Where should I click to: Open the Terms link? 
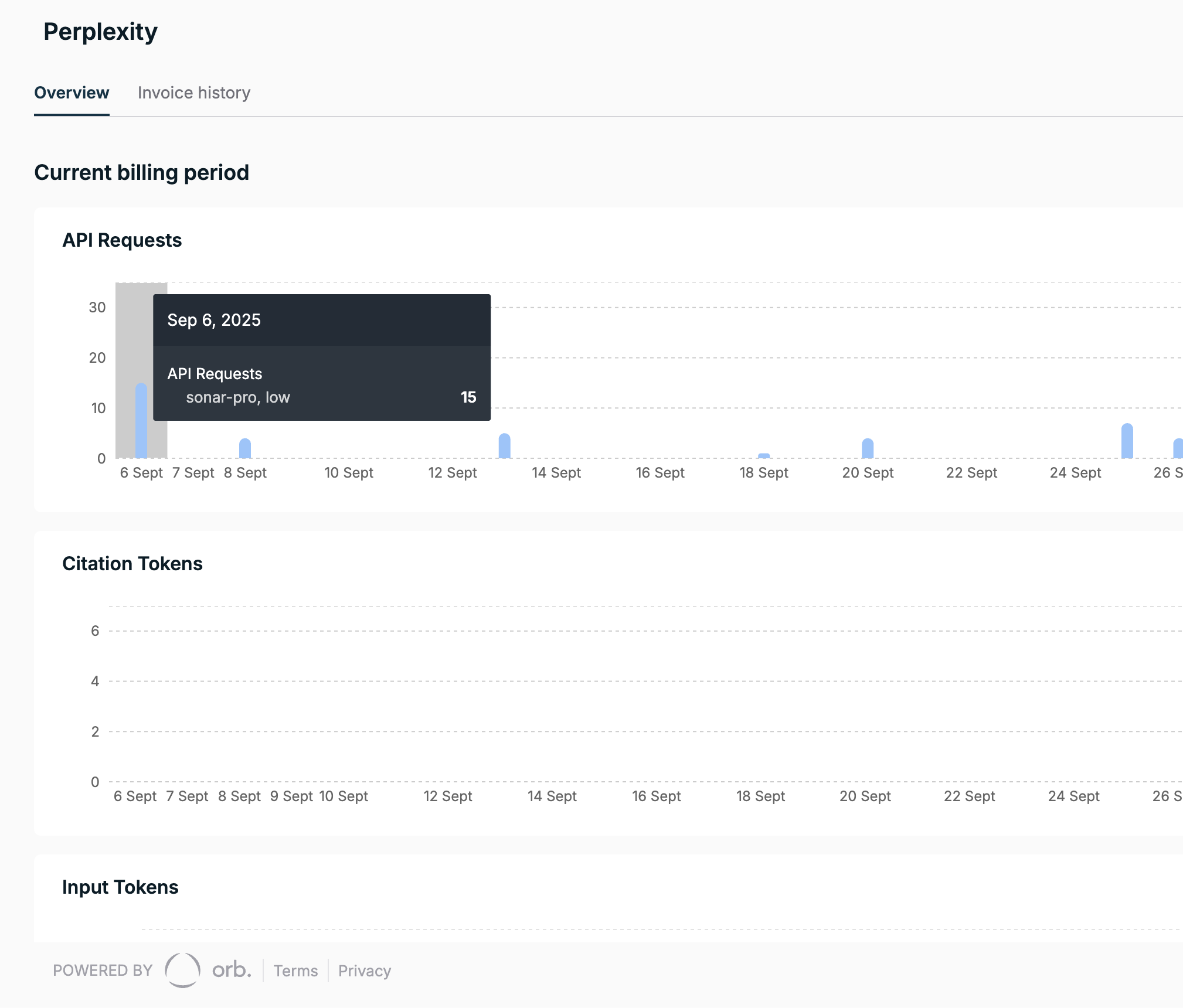295,970
